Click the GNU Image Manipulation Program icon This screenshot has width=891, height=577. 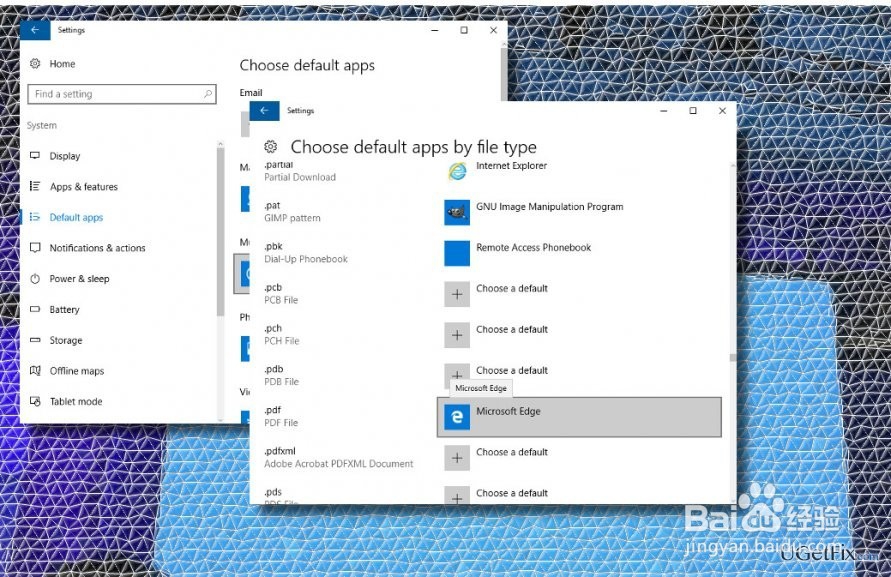pyautogui.click(x=456, y=212)
